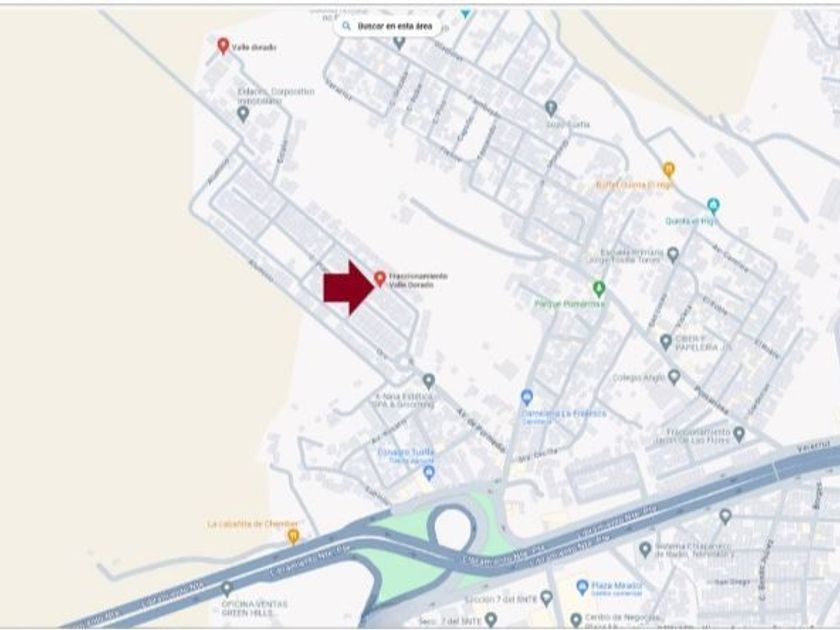
Task: Select the Quinta el Higo teal marker
Action: point(712,206)
